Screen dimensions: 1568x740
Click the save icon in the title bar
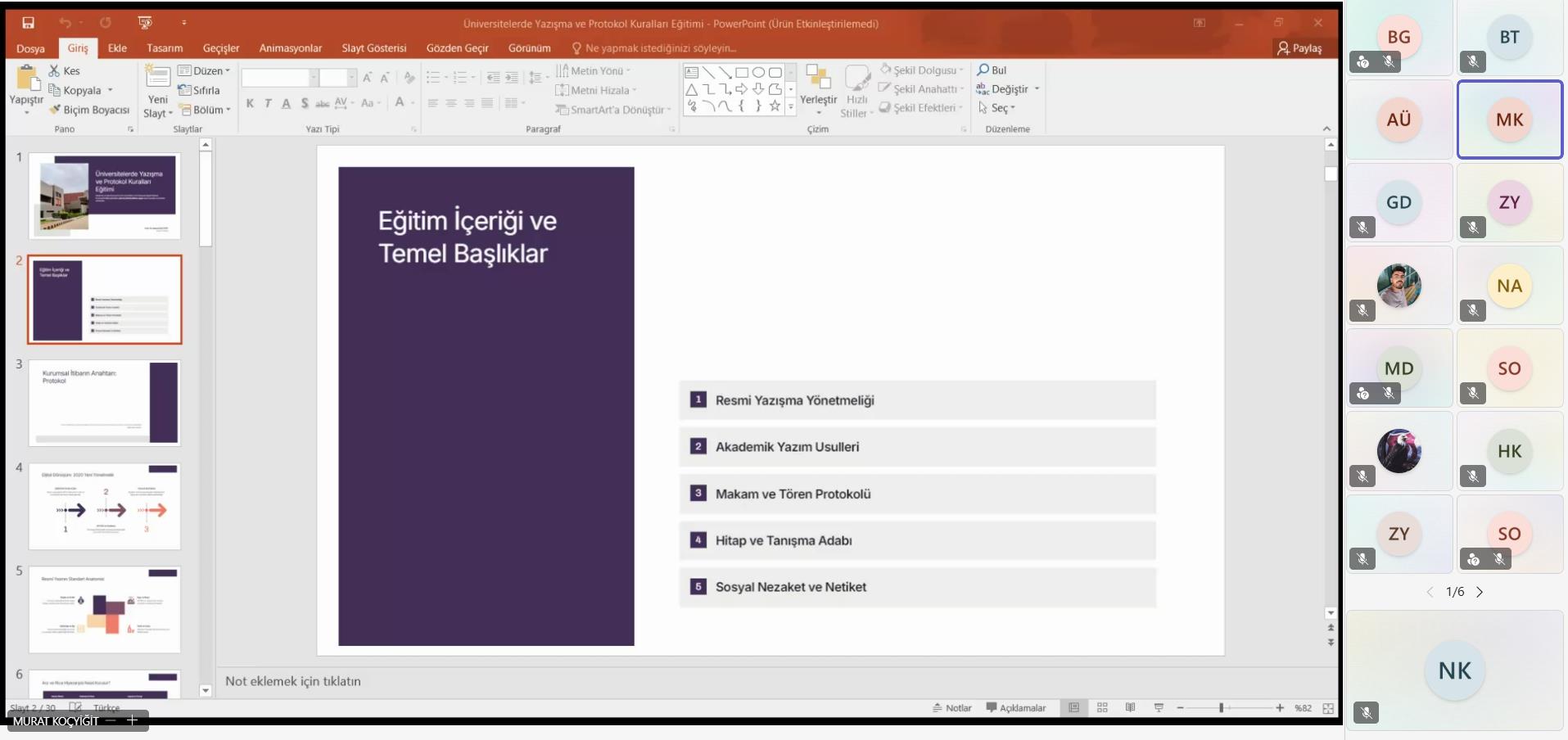pos(29,23)
